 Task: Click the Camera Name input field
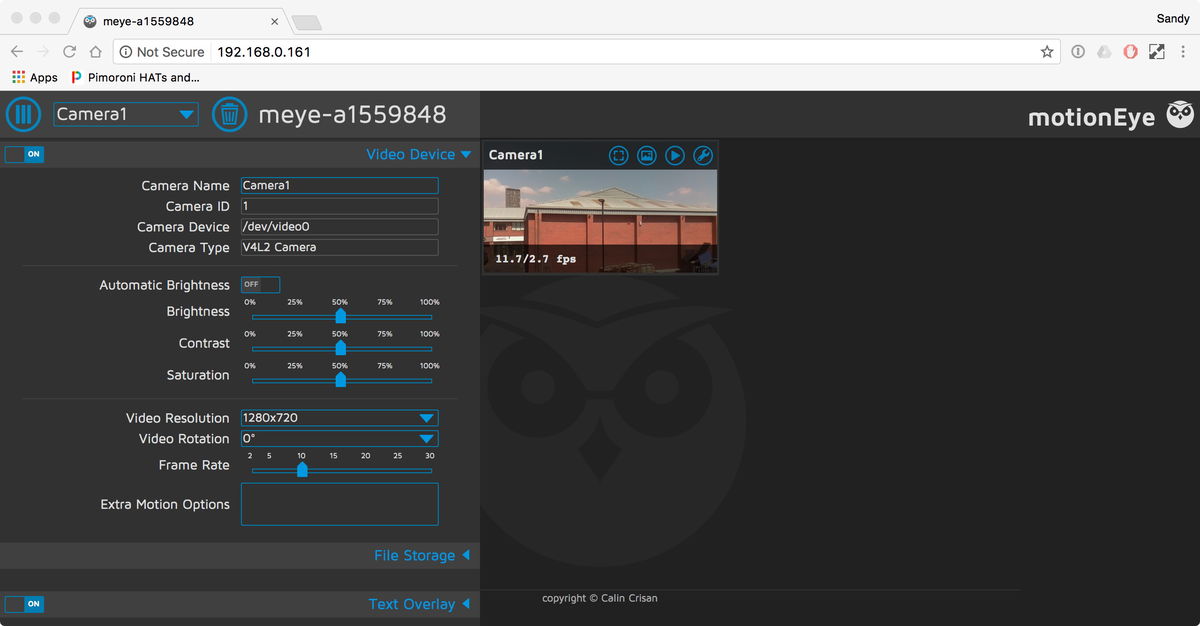[339, 185]
